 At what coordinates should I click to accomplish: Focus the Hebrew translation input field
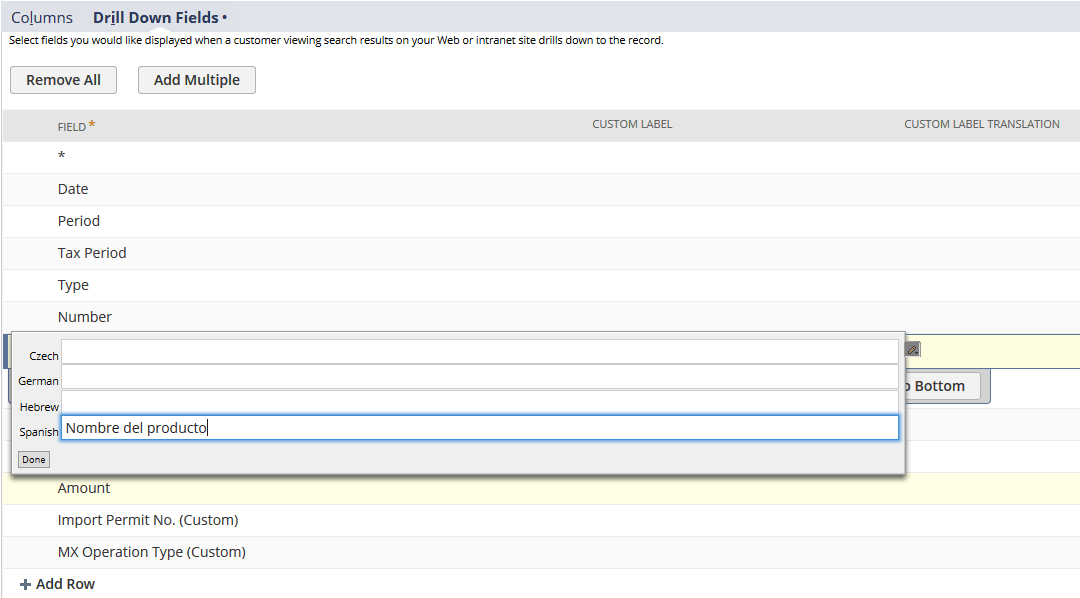coord(480,402)
